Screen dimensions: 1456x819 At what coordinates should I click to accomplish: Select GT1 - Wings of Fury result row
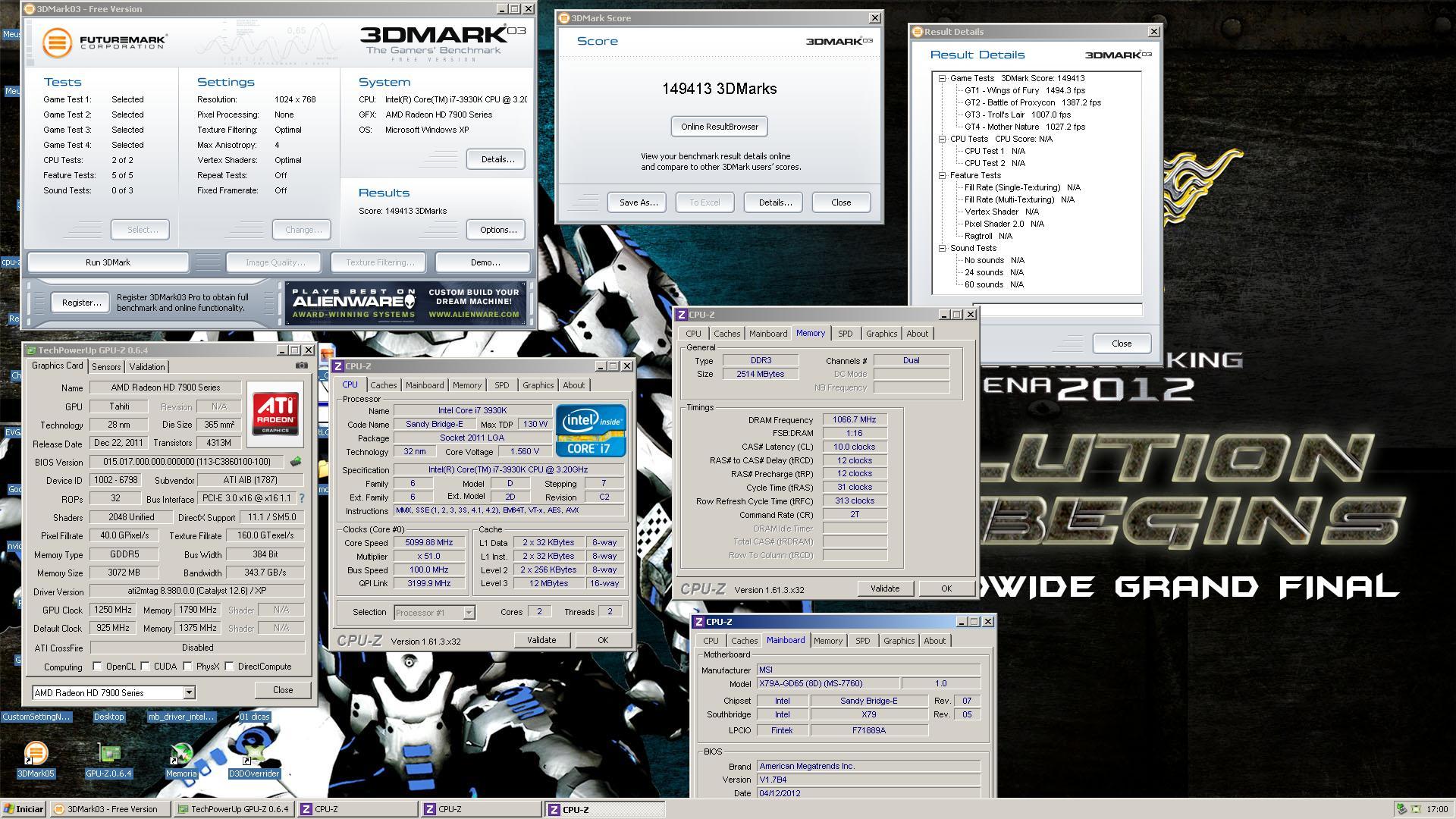click(1024, 90)
